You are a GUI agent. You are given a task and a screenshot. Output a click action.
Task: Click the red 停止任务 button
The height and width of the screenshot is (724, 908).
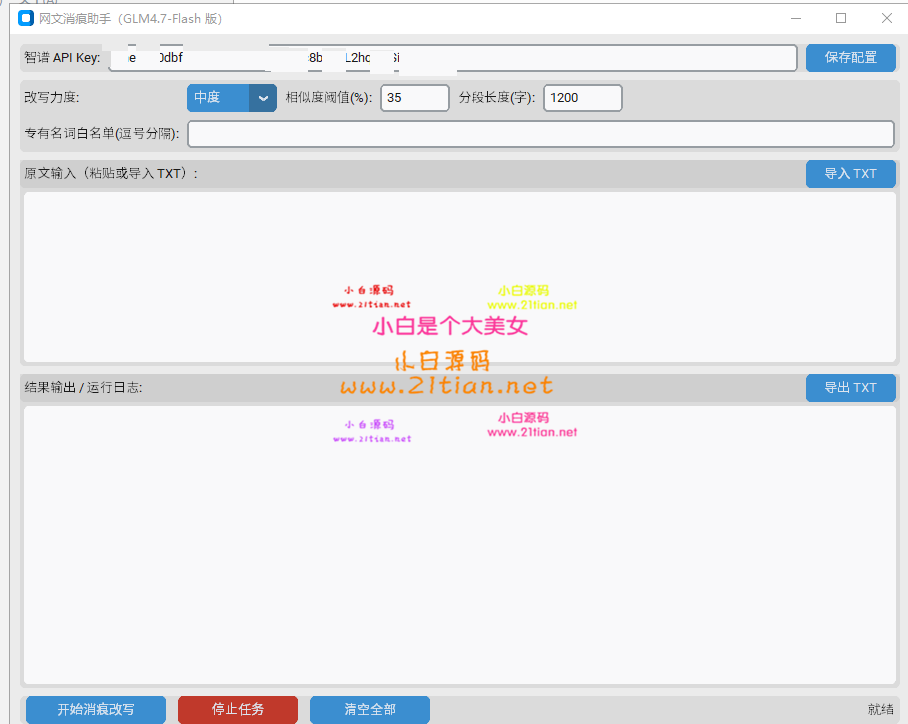[x=238, y=710]
